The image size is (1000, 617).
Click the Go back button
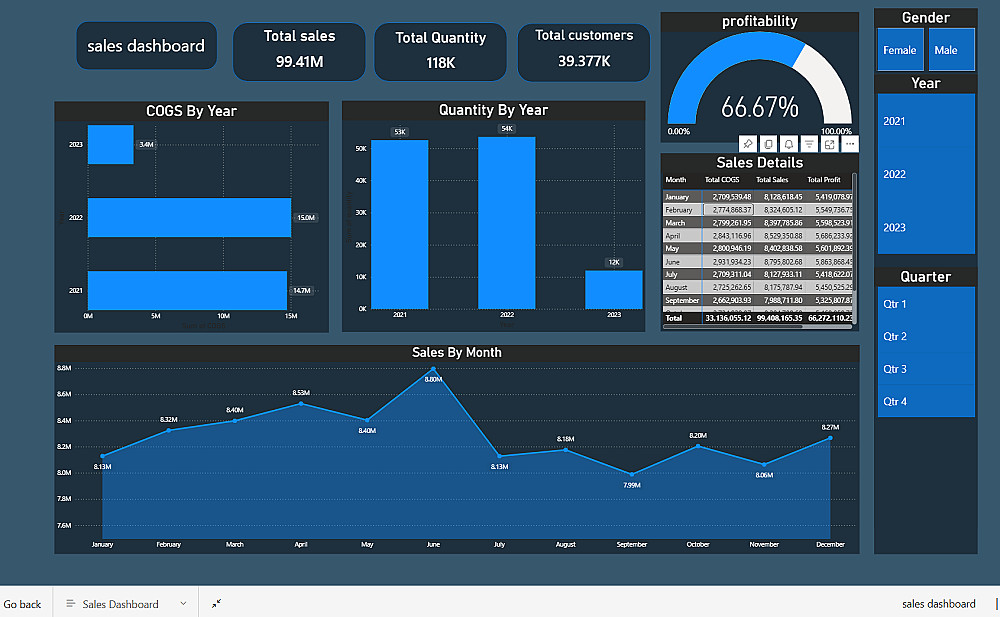pos(22,604)
